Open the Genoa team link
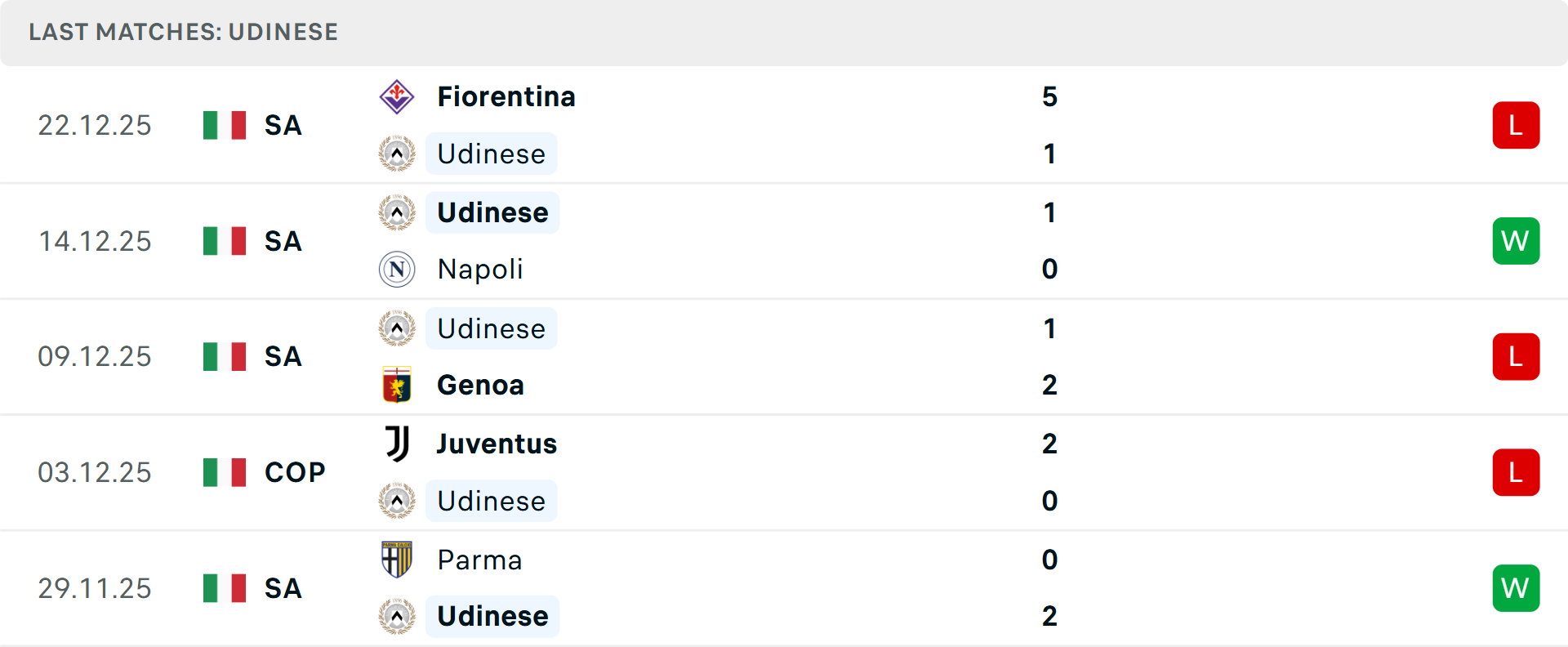The image size is (1568, 647). tap(480, 385)
